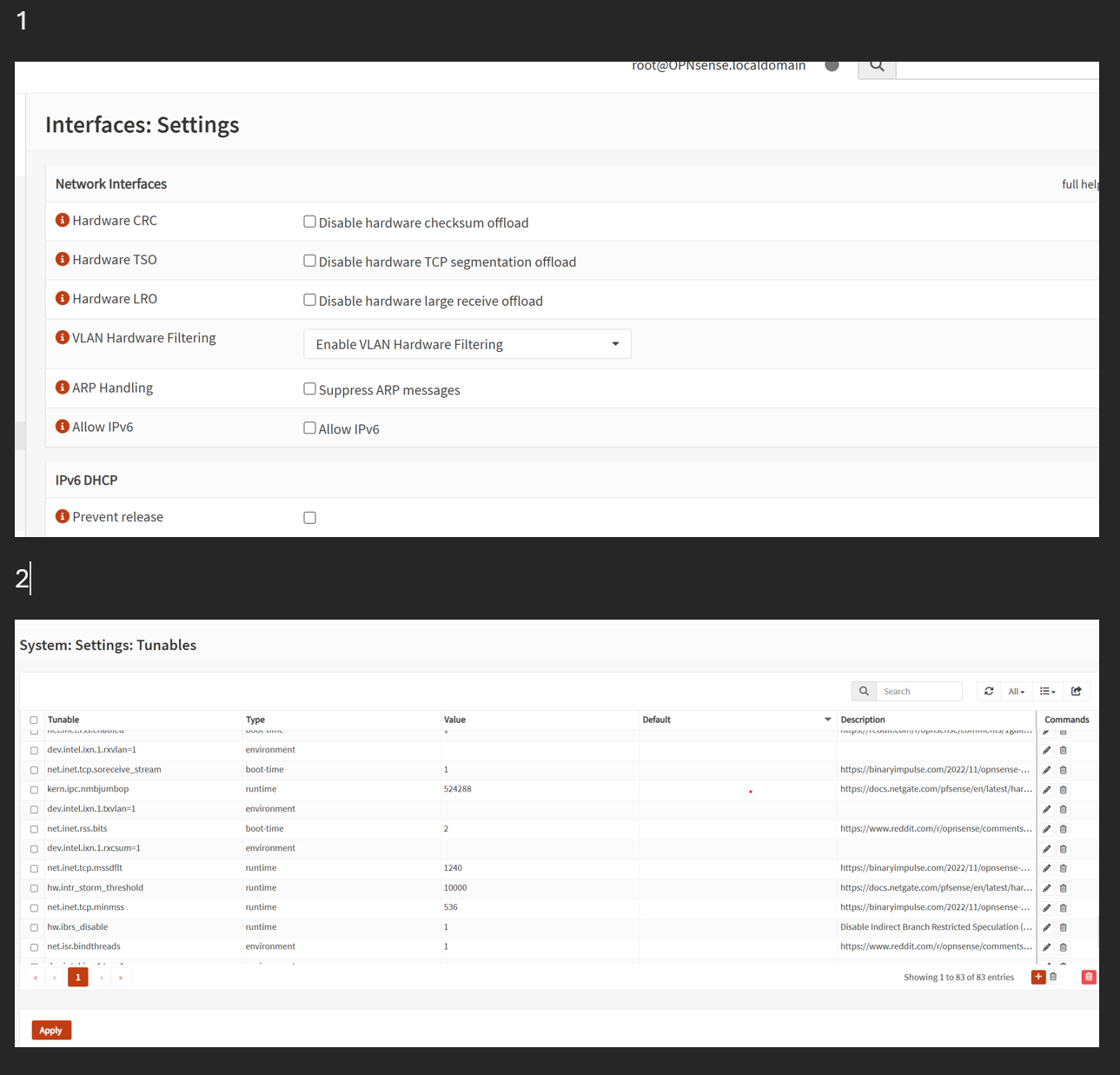Viewport: 1120px width, 1075px height.
Task: Click the dev.intel.ixn.1.rxcsum=1 tunable name
Action: point(94,847)
